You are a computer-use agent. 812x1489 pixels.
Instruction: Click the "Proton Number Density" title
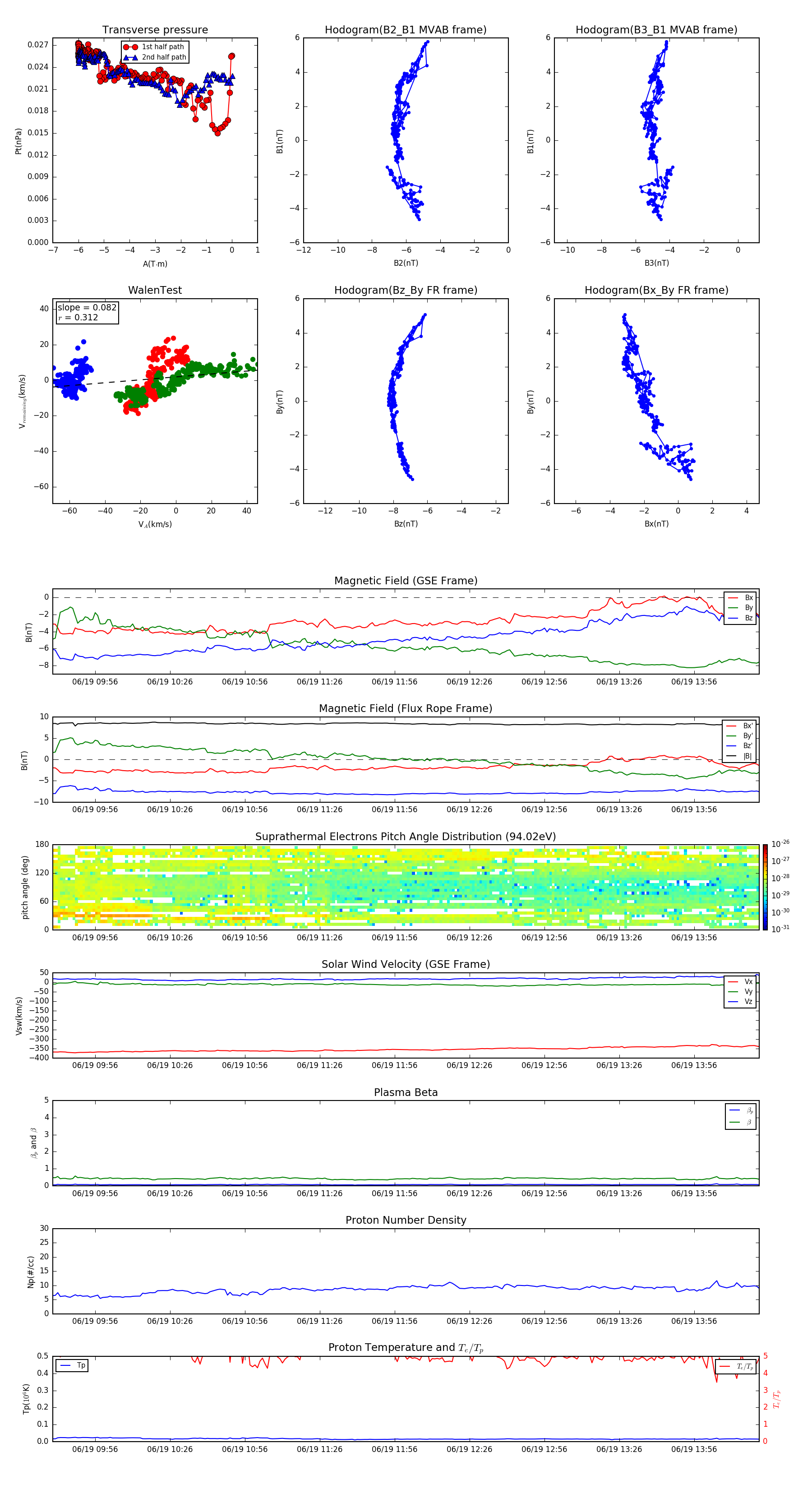point(406,1220)
